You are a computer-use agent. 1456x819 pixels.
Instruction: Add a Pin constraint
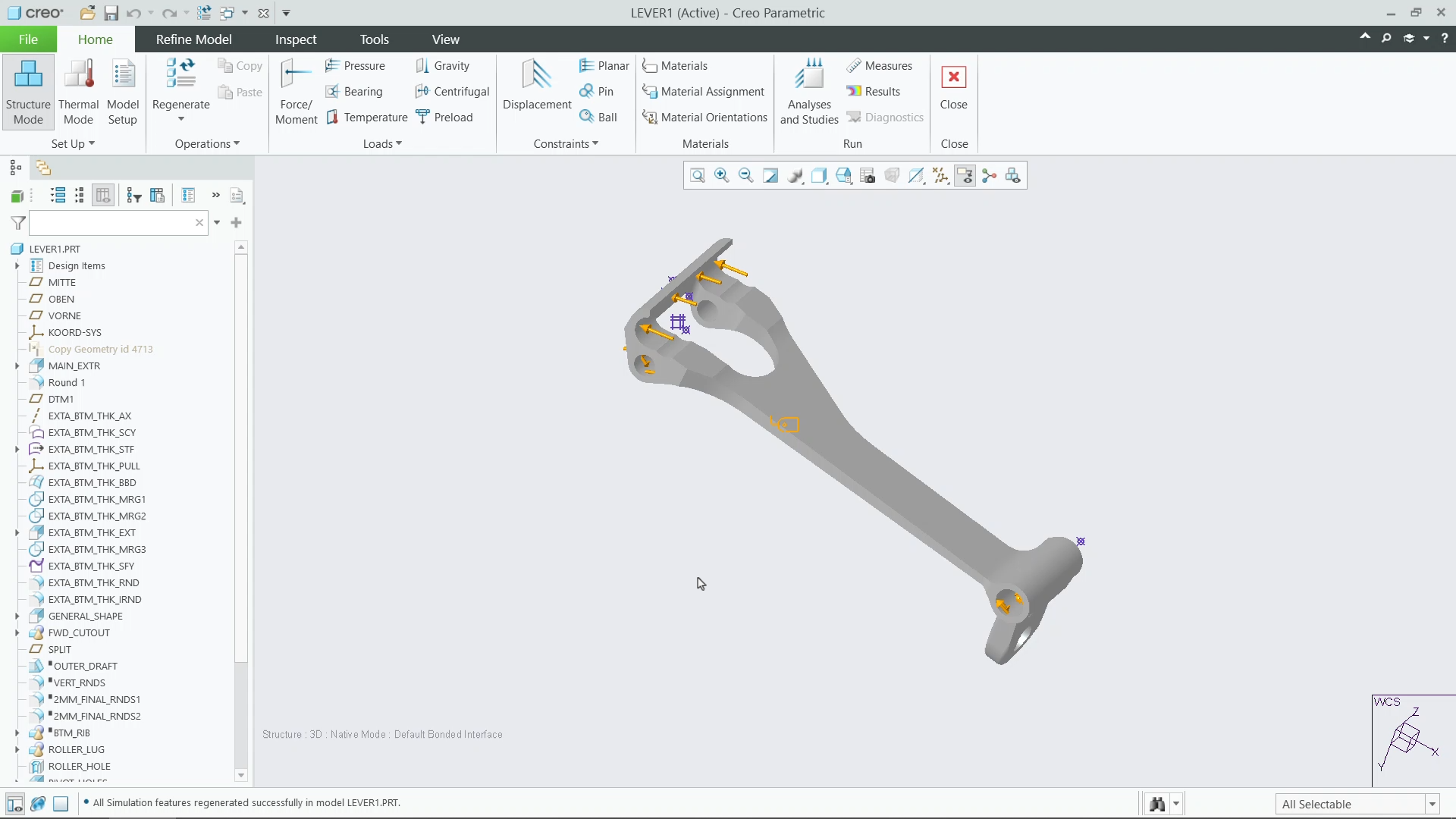tap(596, 92)
